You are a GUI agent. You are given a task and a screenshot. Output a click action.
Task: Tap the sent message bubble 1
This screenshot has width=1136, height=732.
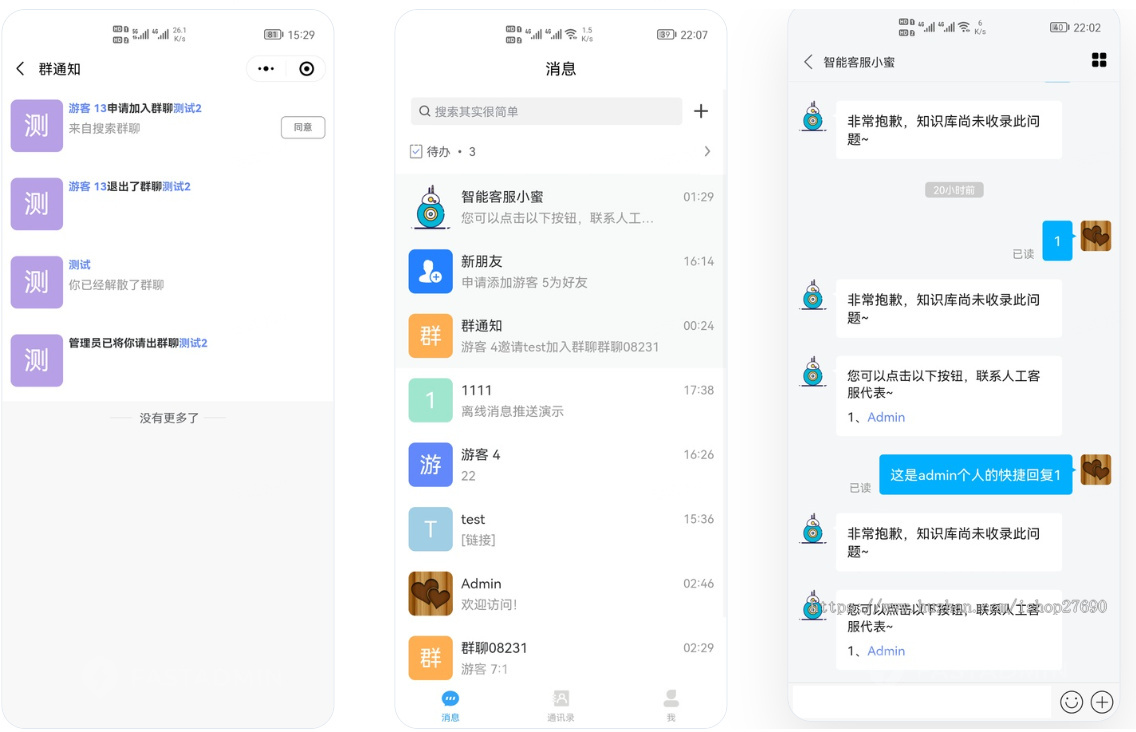1057,241
